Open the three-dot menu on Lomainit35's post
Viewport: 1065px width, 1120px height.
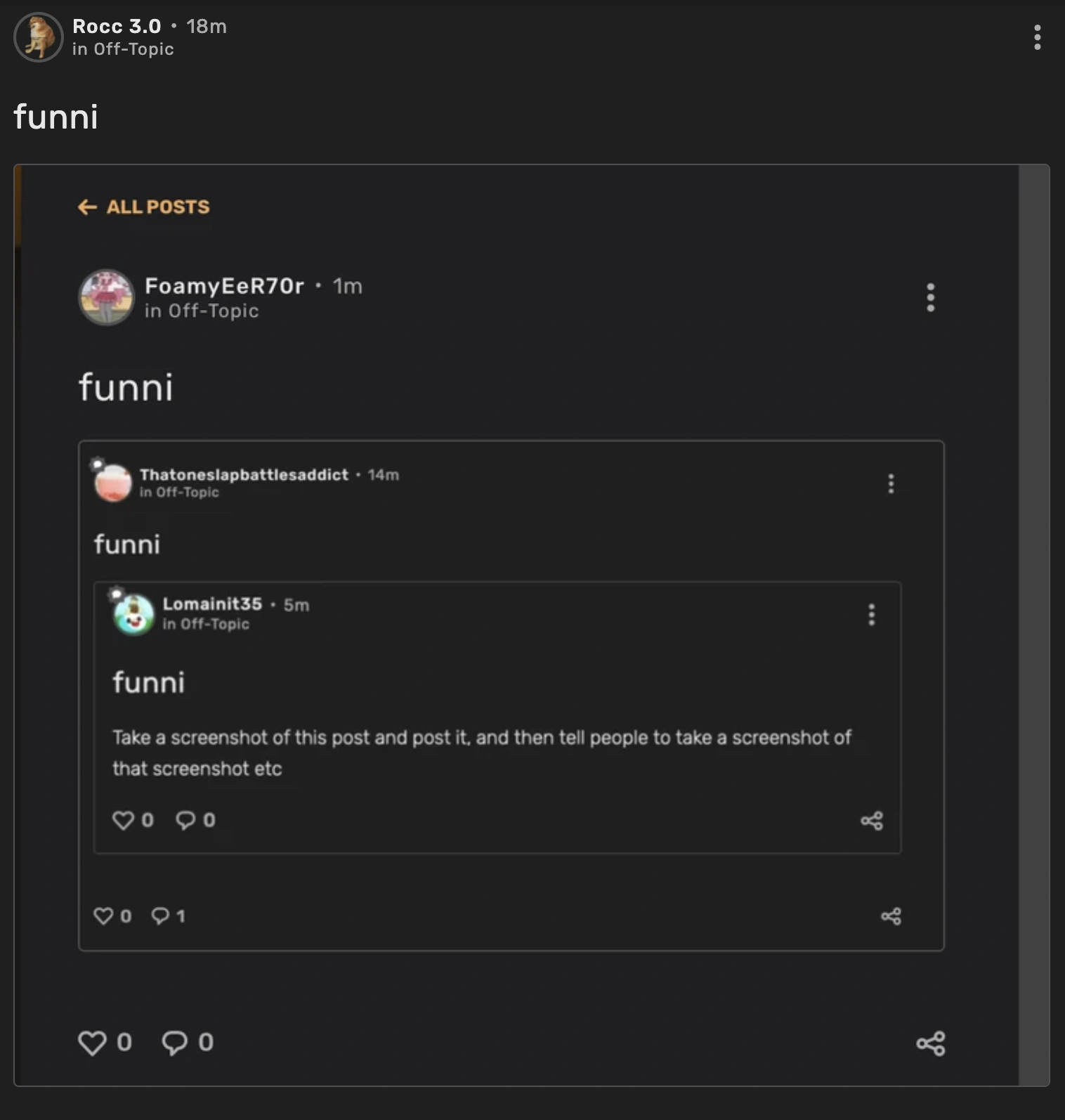pyautogui.click(x=872, y=616)
